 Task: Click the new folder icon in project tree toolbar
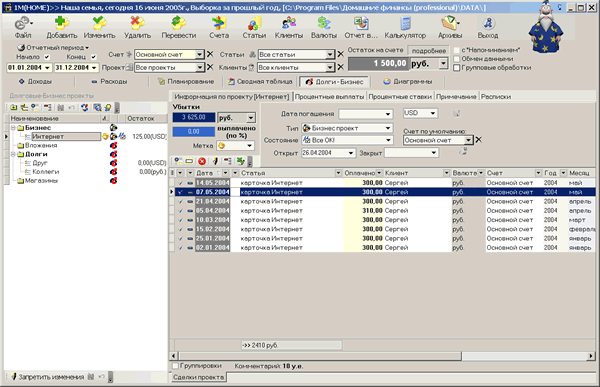(x=13, y=108)
